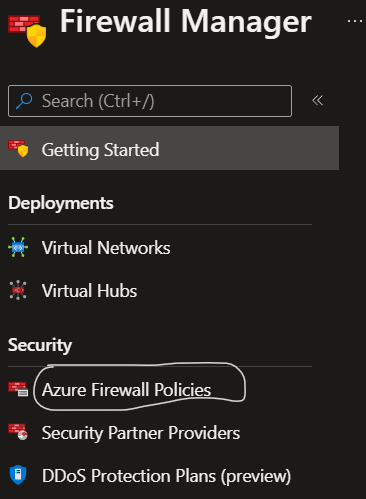
Task: Collapse the sidebar with the double chevron
Action: [318, 100]
